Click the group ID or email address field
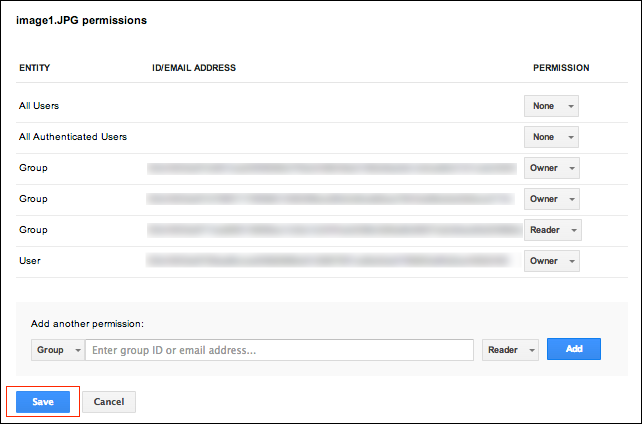This screenshot has height=424, width=642. pyautogui.click(x=279, y=350)
